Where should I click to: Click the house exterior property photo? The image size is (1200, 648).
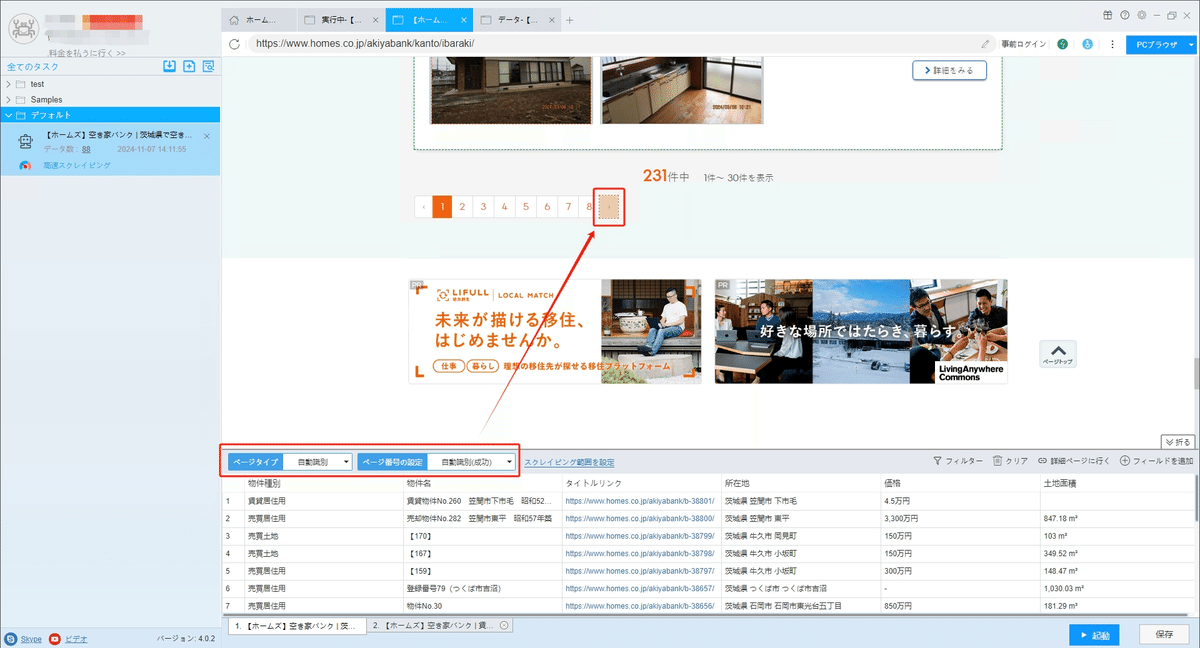(x=511, y=91)
